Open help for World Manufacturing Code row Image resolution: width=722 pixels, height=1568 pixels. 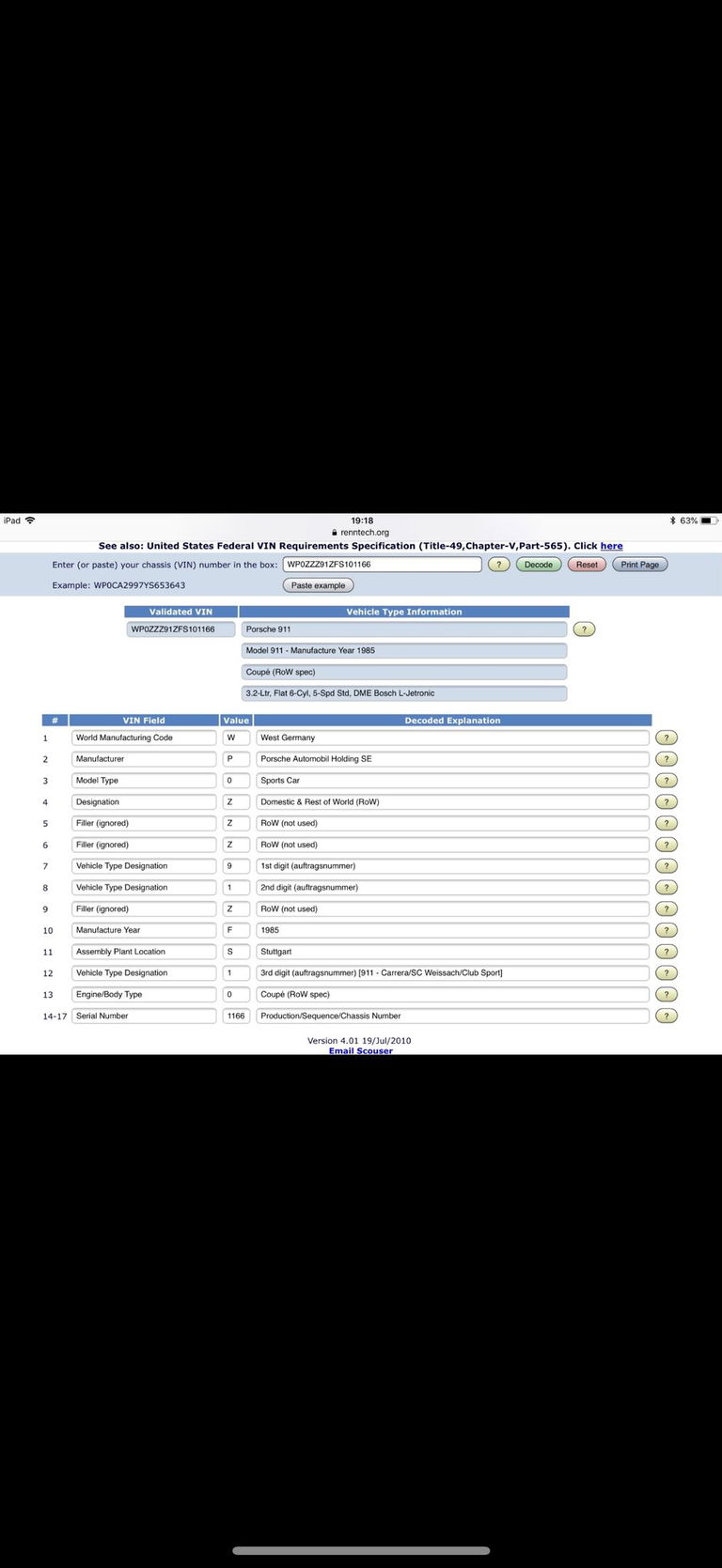pos(666,738)
